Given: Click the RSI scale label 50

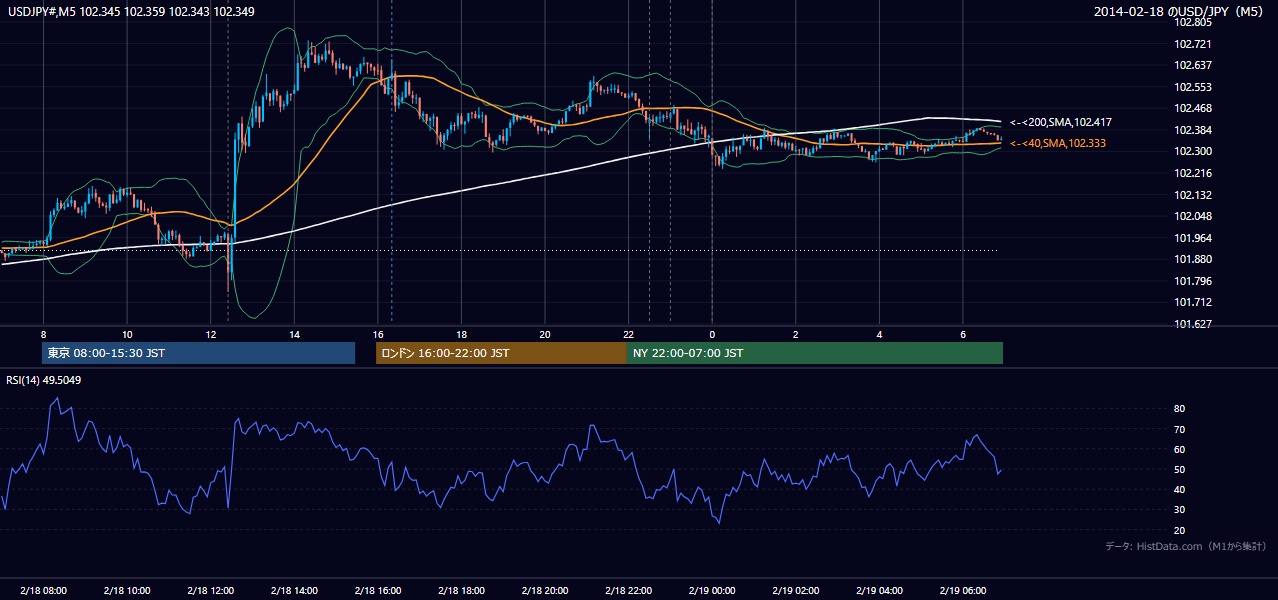Looking at the screenshot, I should pos(1180,469).
